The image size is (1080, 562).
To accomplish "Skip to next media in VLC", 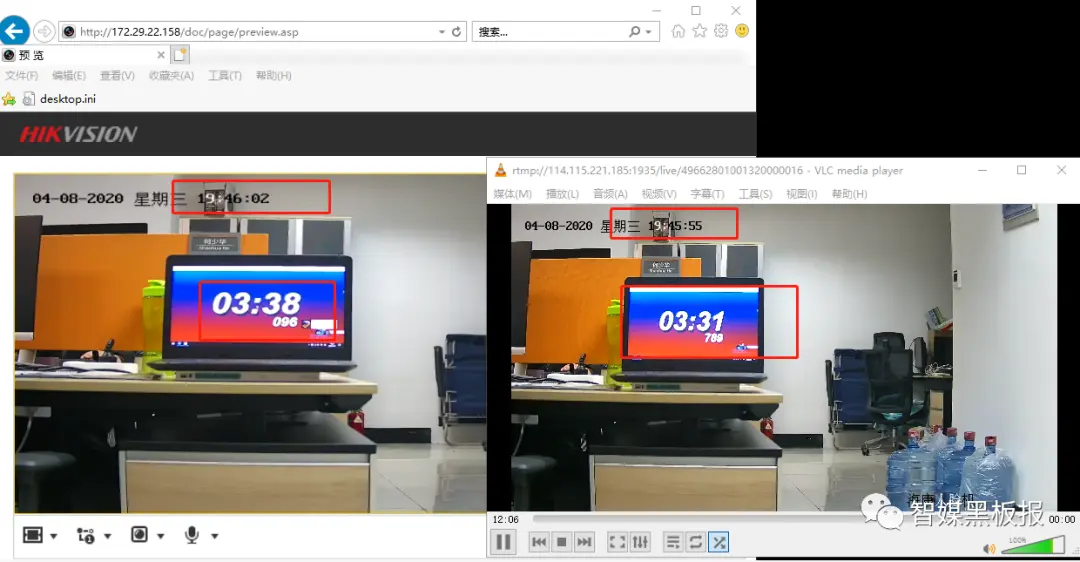I will 584,542.
